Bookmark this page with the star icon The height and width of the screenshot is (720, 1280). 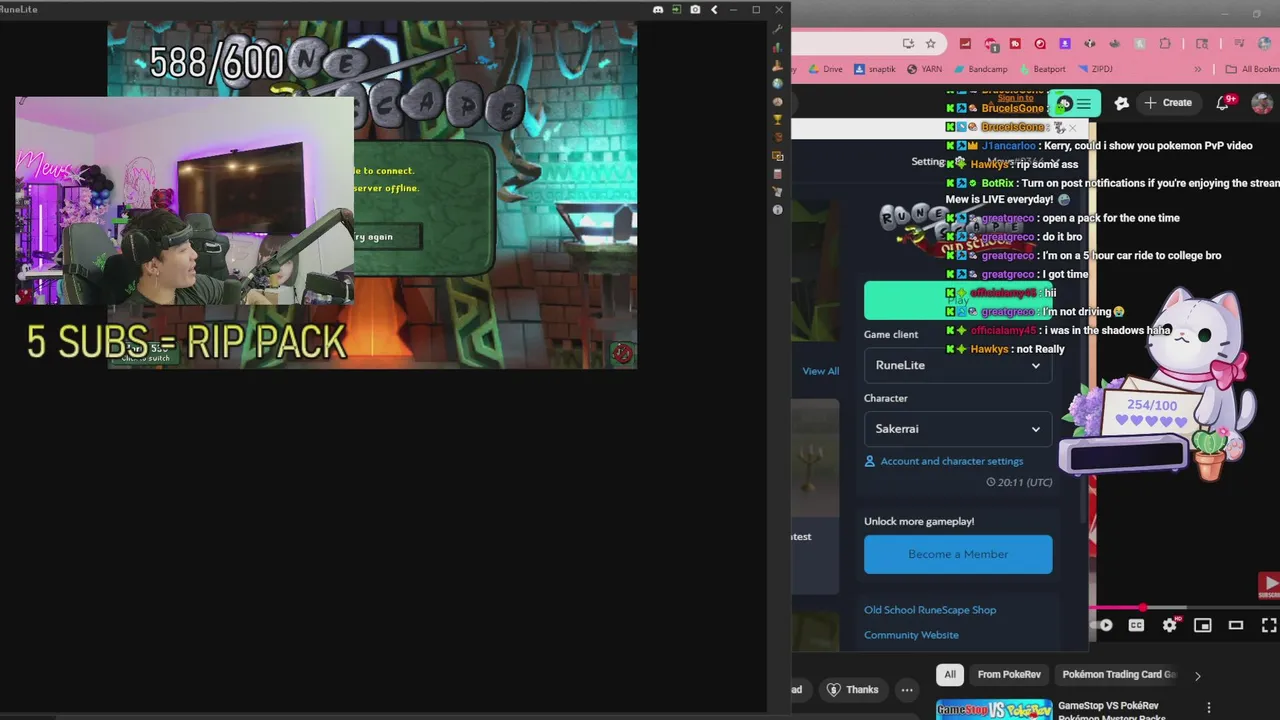[x=931, y=44]
